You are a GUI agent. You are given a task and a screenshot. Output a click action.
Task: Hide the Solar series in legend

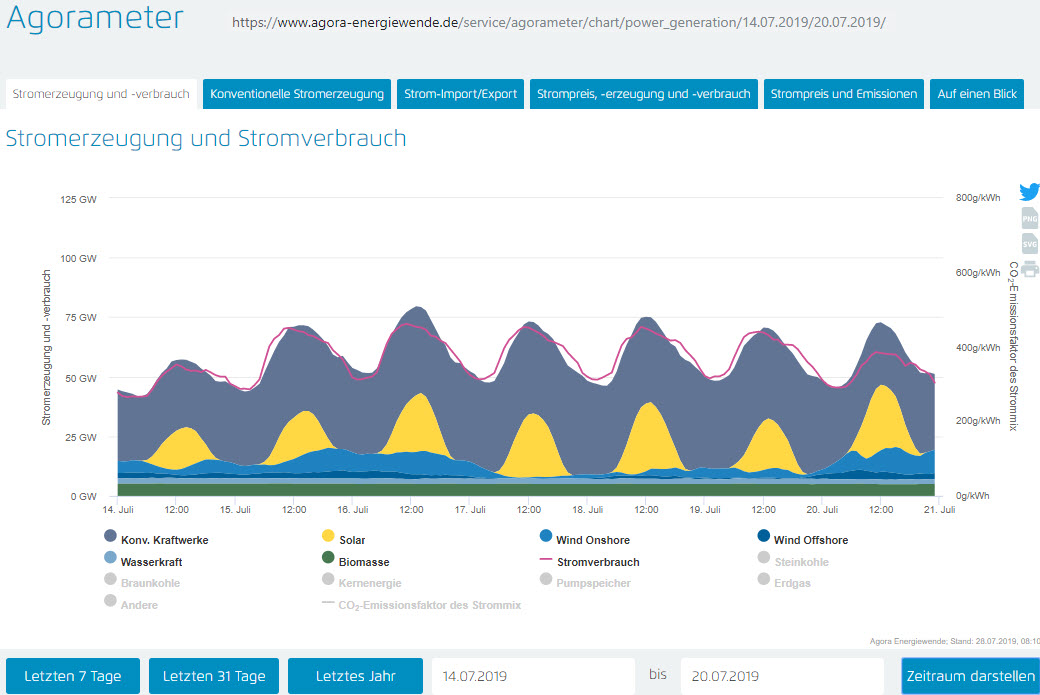point(352,540)
